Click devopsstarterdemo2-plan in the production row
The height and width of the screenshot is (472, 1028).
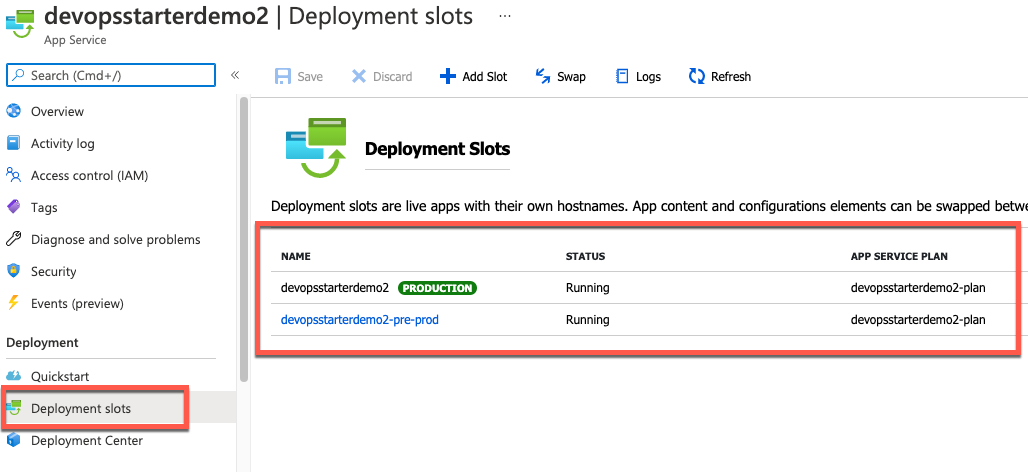918,288
